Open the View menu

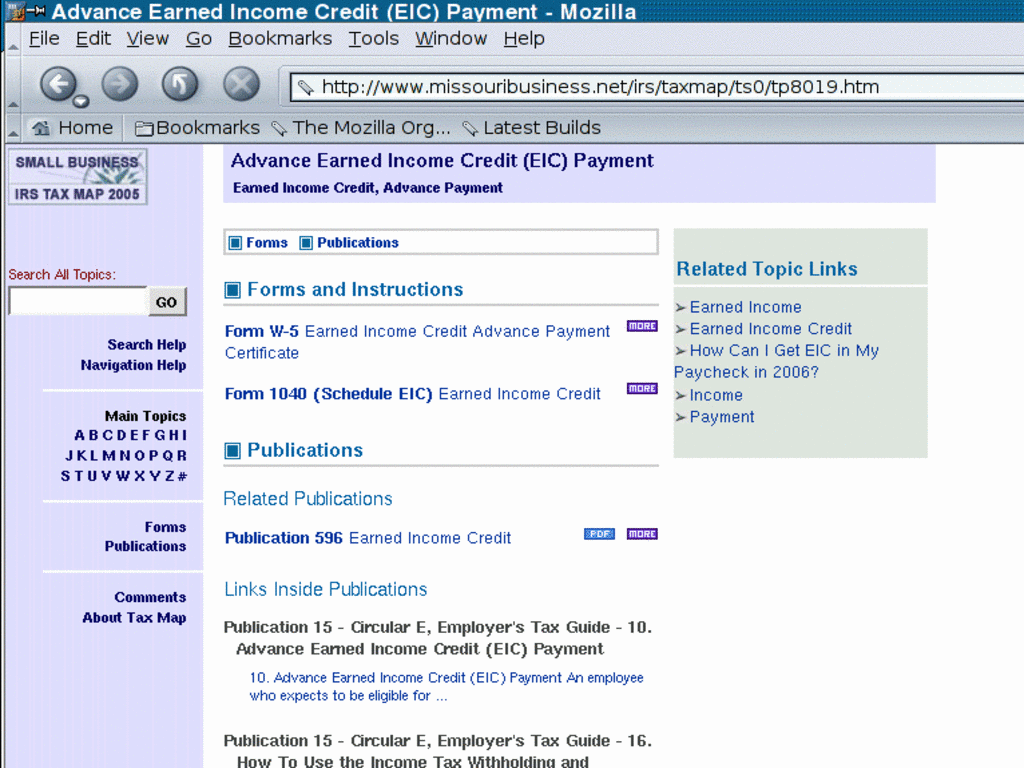tap(148, 39)
